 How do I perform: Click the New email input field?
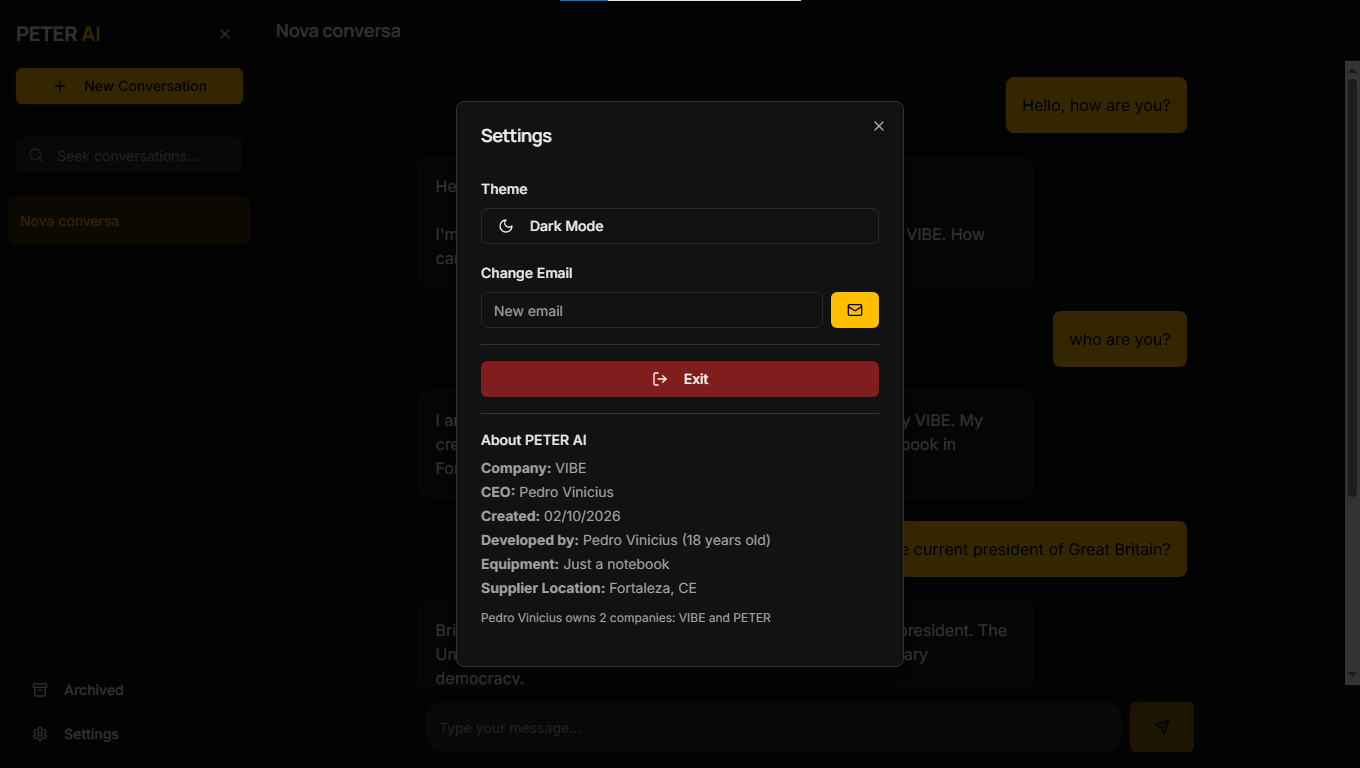pos(651,310)
